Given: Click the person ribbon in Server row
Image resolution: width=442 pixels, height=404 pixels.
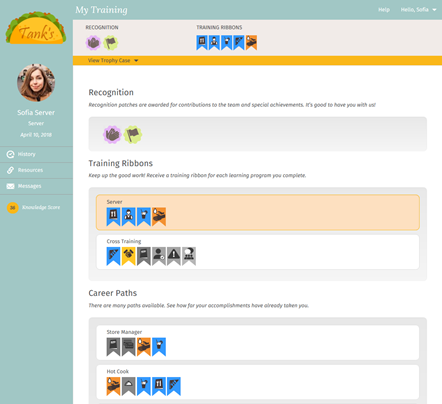Looking at the screenshot, I should click(x=129, y=217).
